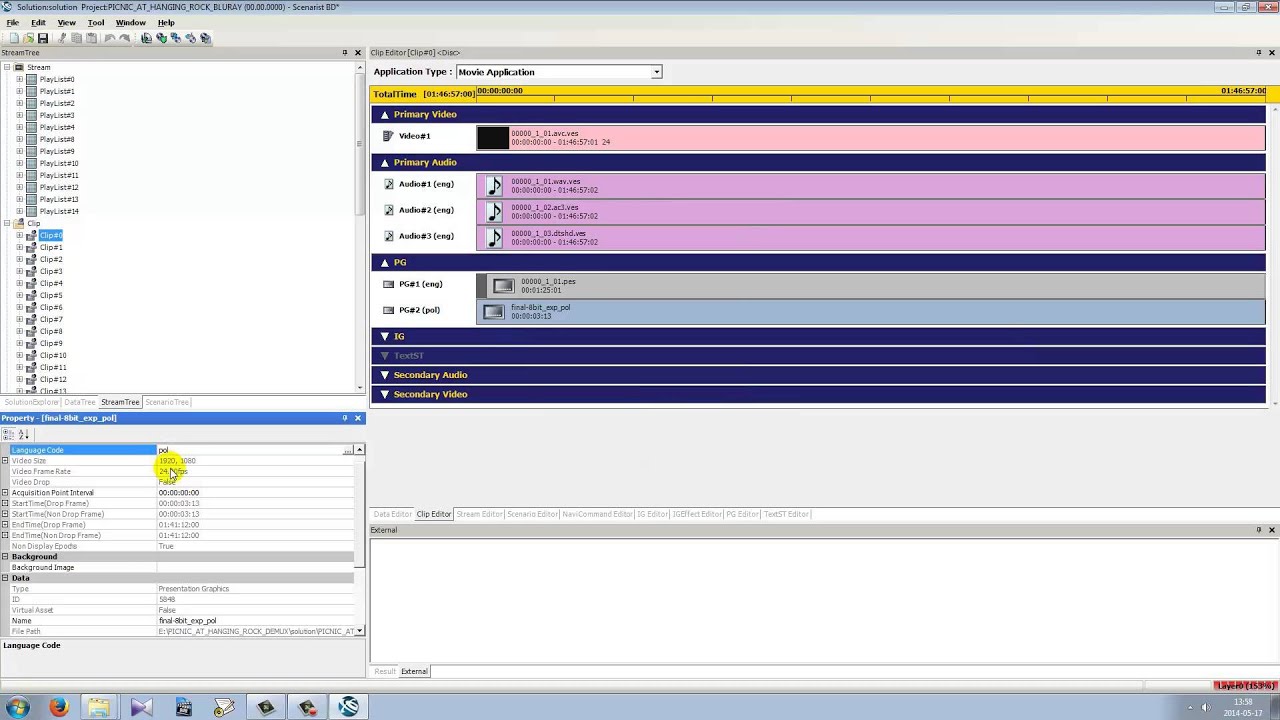The width and height of the screenshot is (1280, 720).
Task: Expand PlayList#0 in StreamTree
Action: point(19,79)
